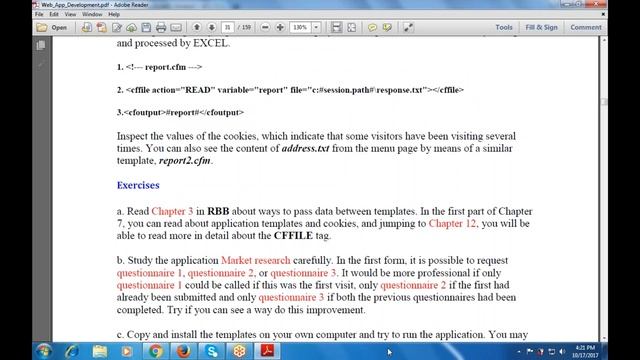640x360 pixels.
Task: Switch to Google Chrome in taskbar
Action: pos(155,351)
